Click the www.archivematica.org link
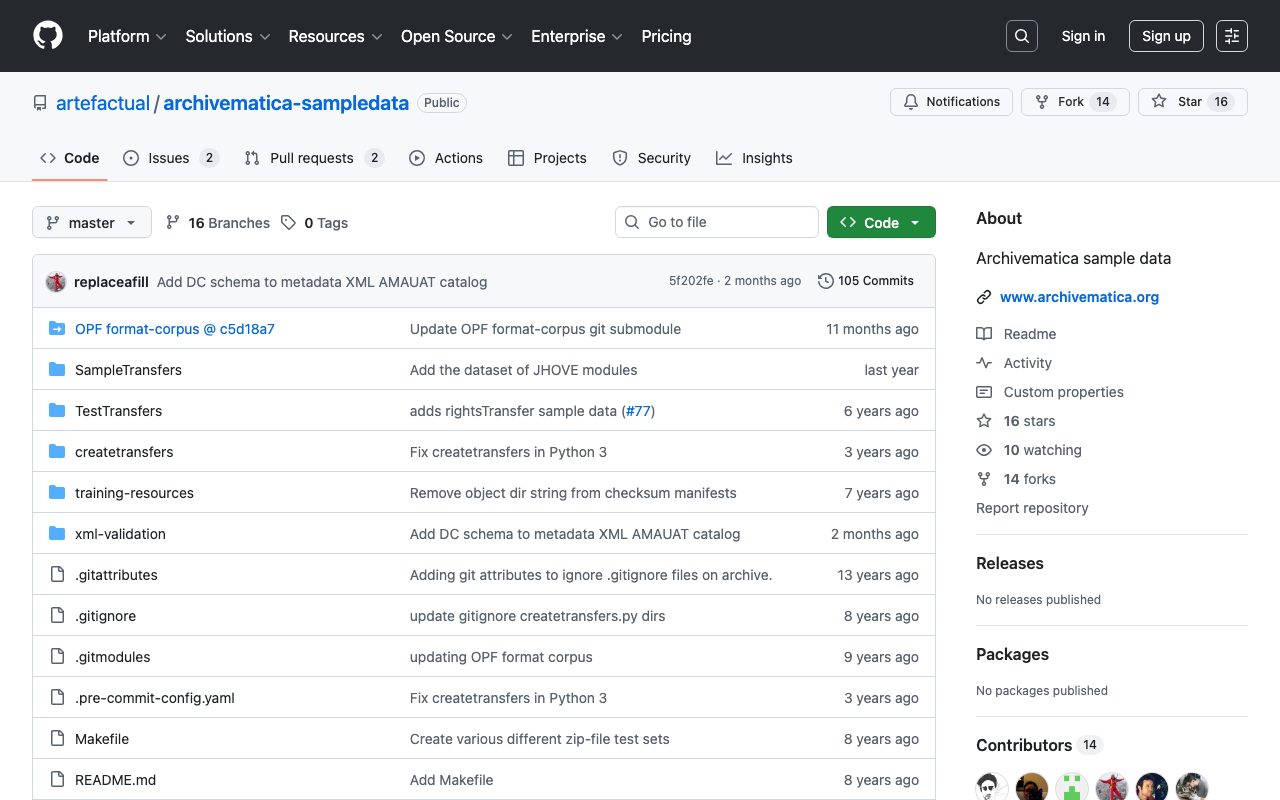The width and height of the screenshot is (1280, 800). [x=1079, y=297]
